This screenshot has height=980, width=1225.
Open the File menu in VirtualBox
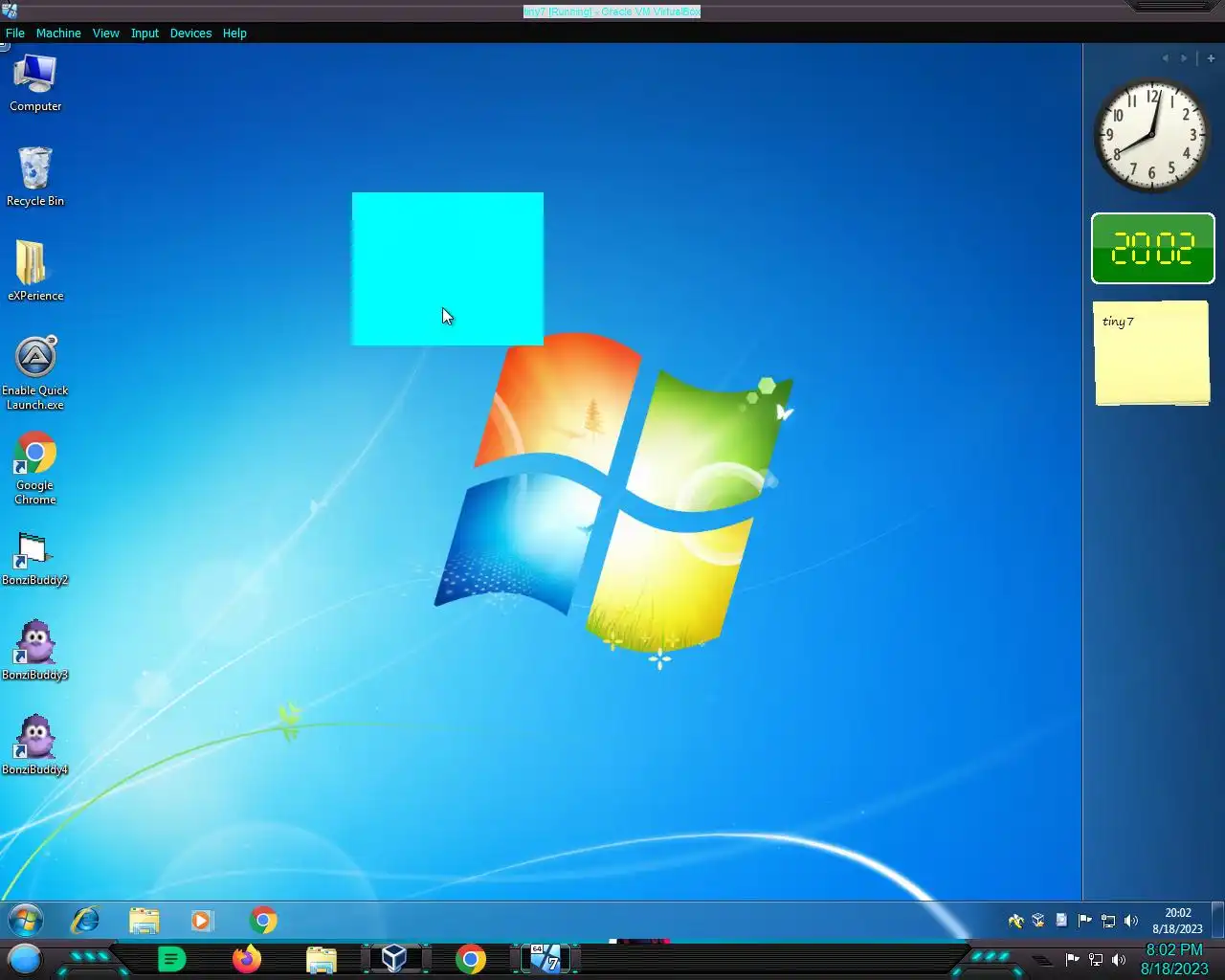click(15, 33)
